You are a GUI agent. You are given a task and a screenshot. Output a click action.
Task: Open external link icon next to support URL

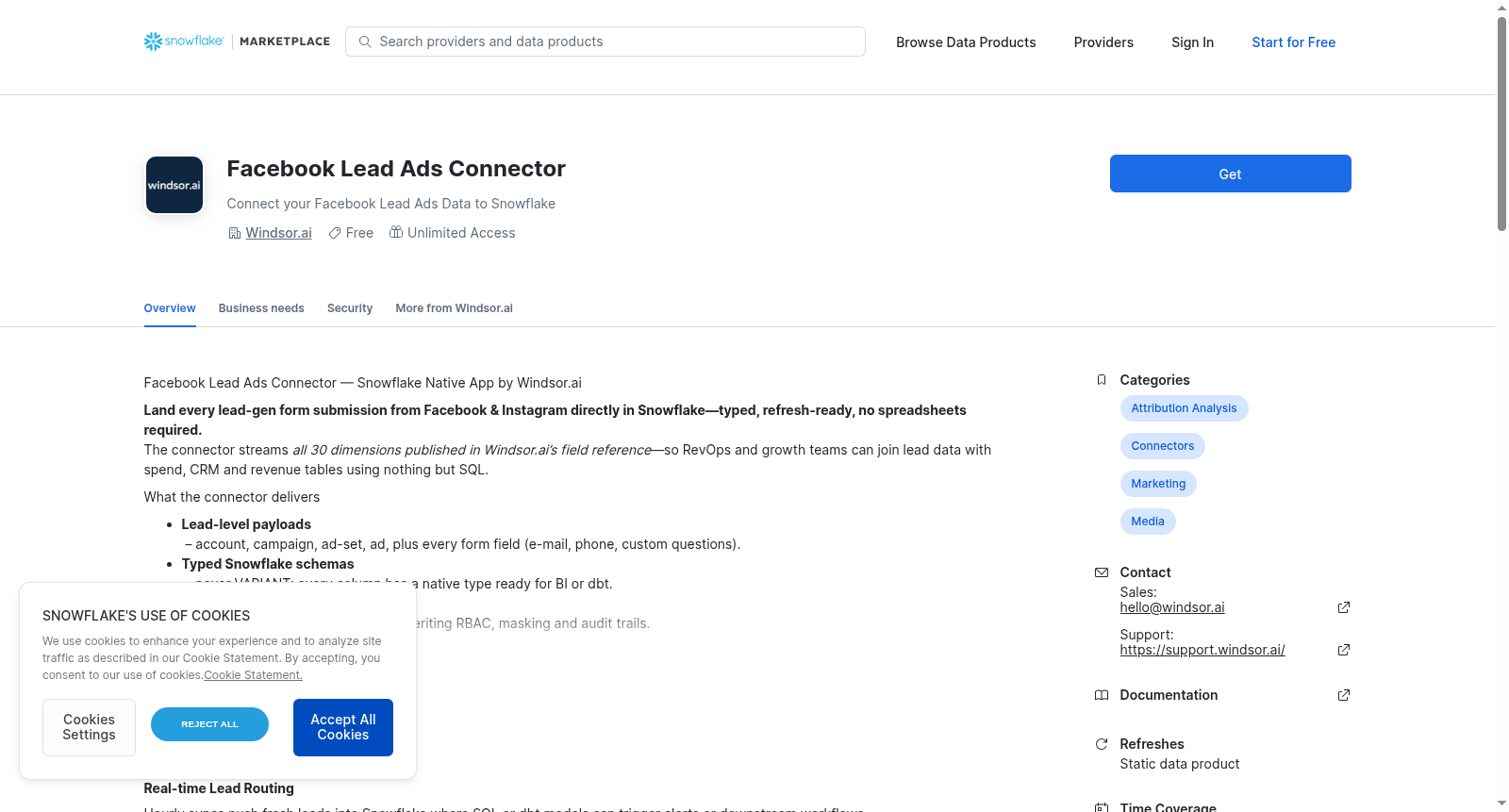pos(1344,650)
